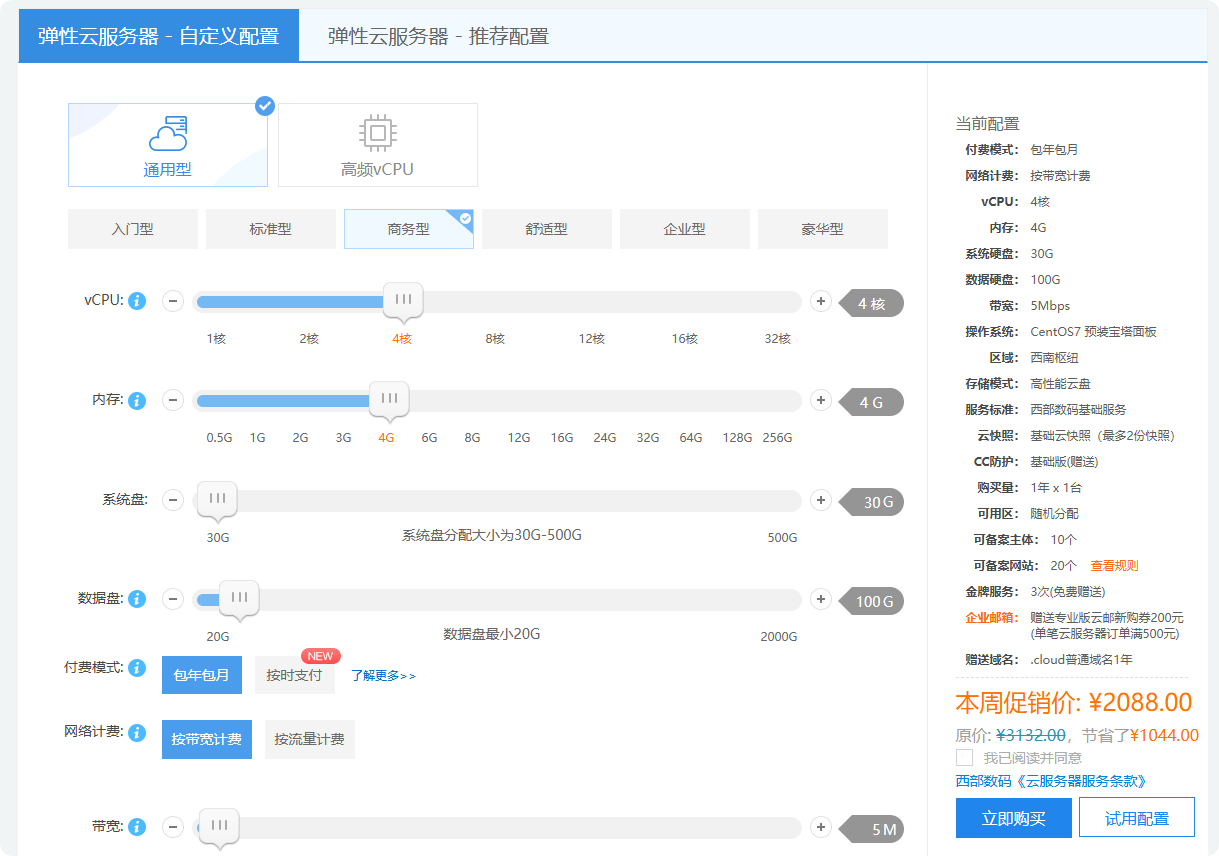Click the 16核 mark on vCPU scale

click(685, 339)
